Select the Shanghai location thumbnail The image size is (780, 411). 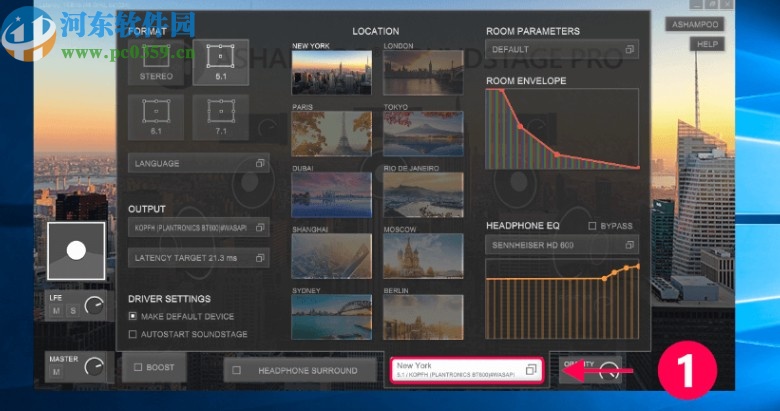tap(332, 256)
